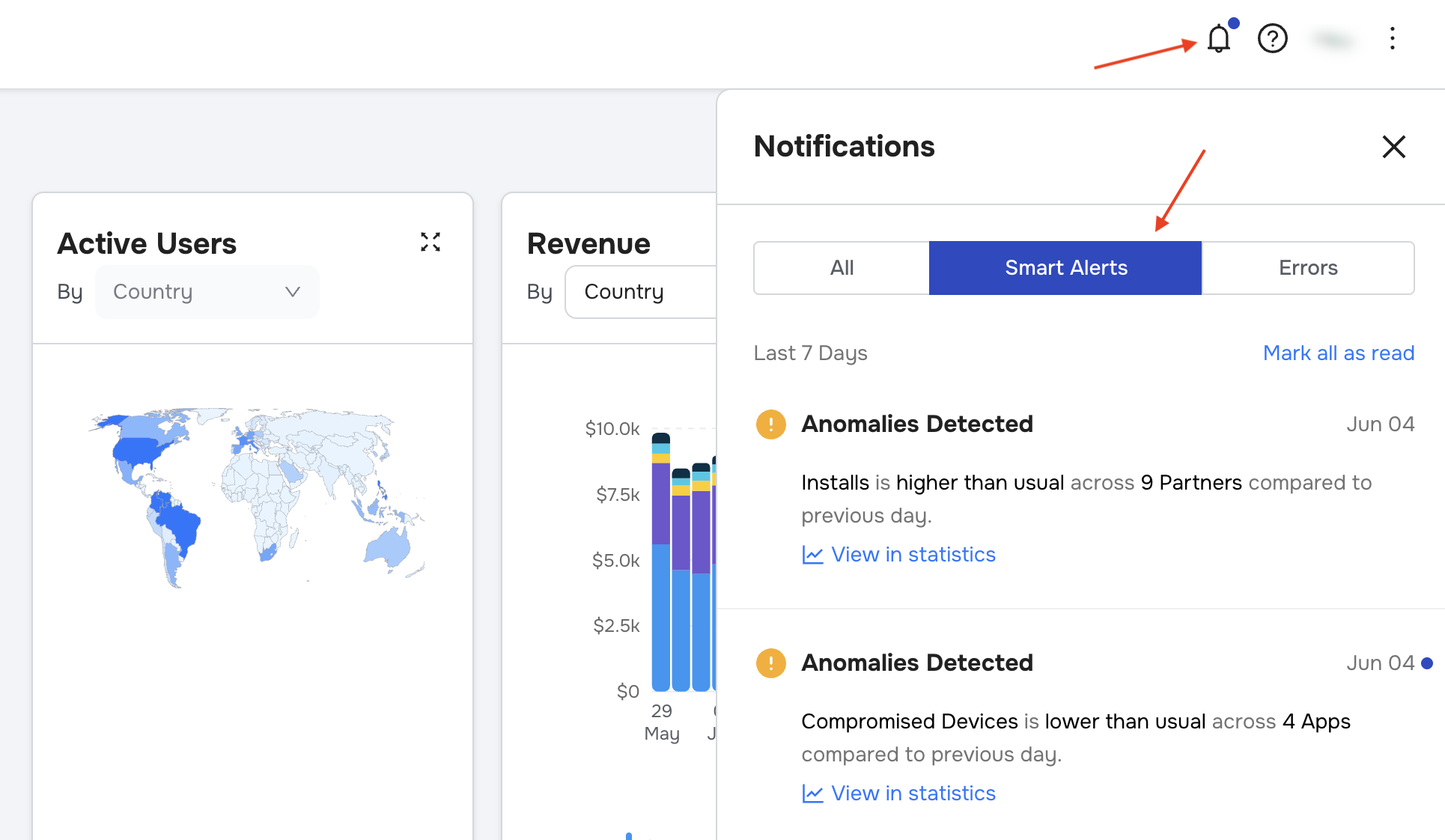
Task: Click chart icon beside Compromised Devices View in statistics
Action: pos(812,794)
